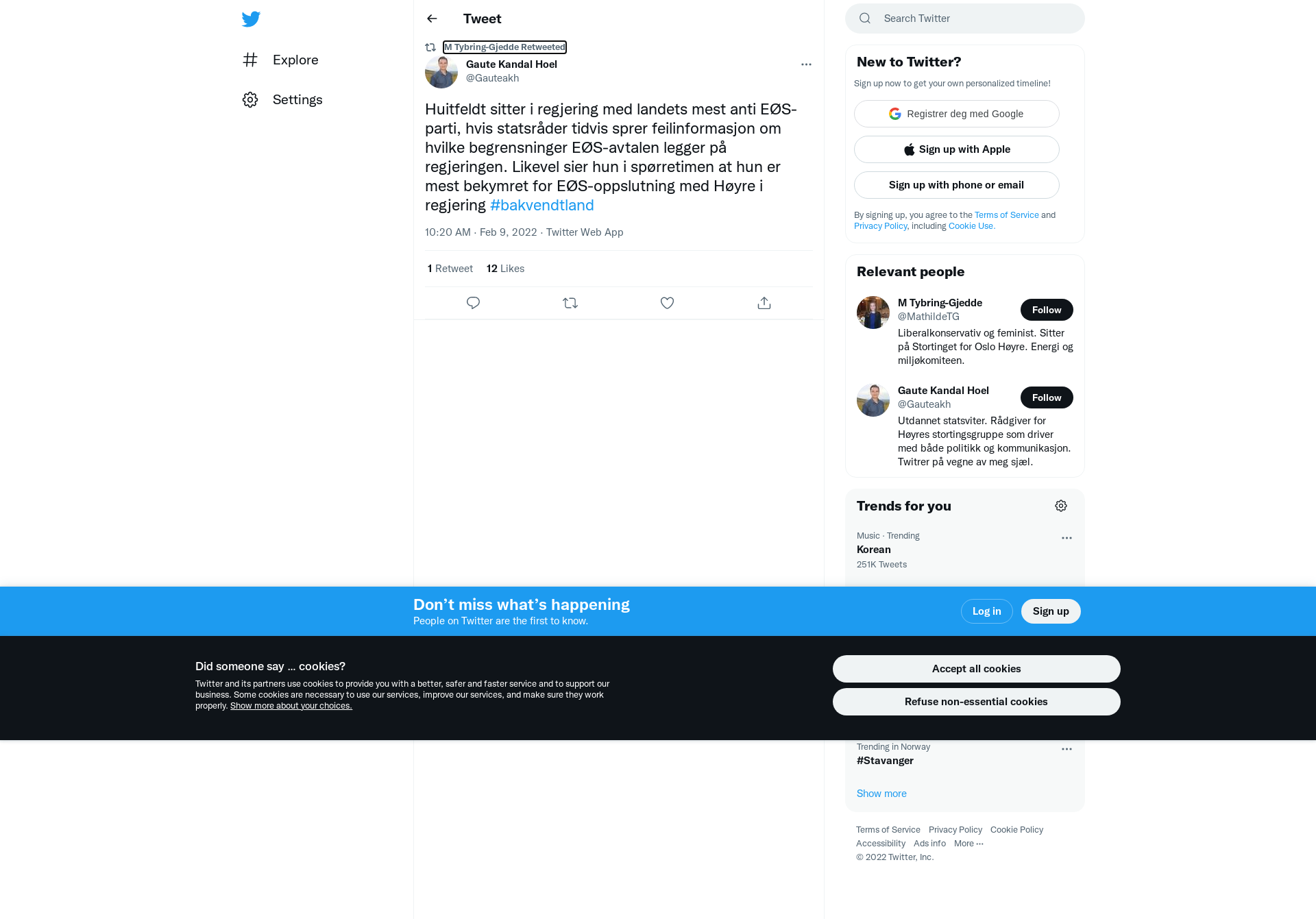Open more options for Korean trend
The image size is (1316, 919).
click(1067, 538)
